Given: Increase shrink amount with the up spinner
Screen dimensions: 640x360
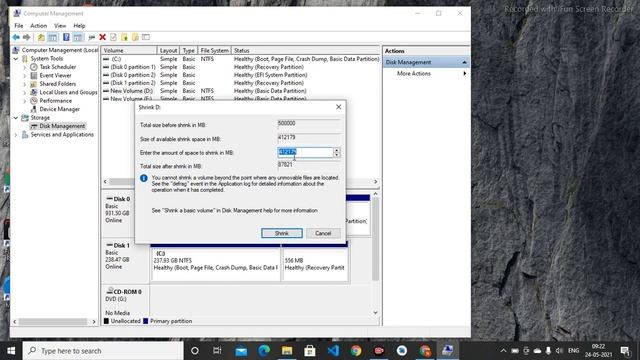Looking at the screenshot, I should [x=337, y=150].
